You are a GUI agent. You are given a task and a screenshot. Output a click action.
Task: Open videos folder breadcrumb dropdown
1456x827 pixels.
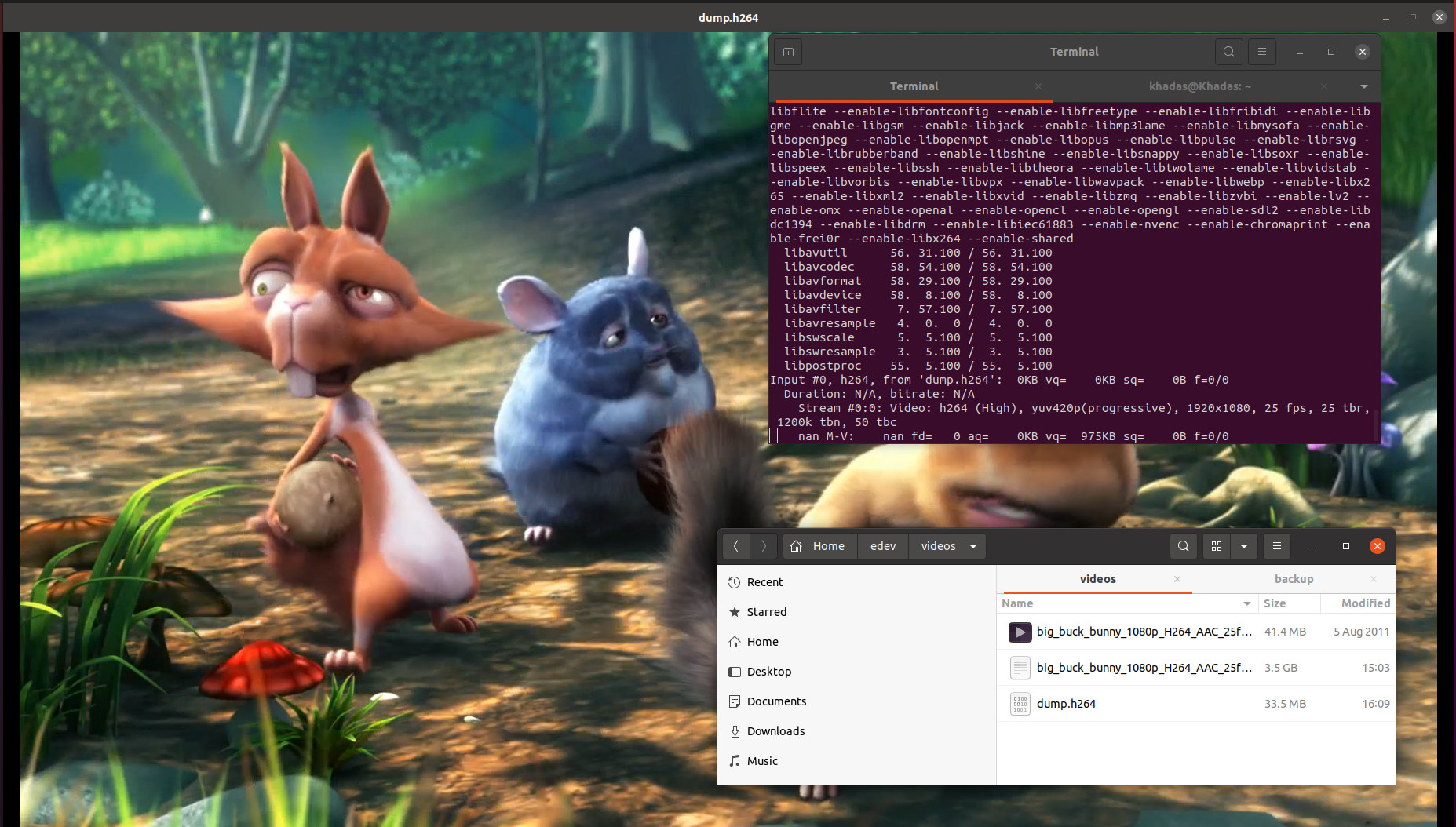(x=973, y=546)
